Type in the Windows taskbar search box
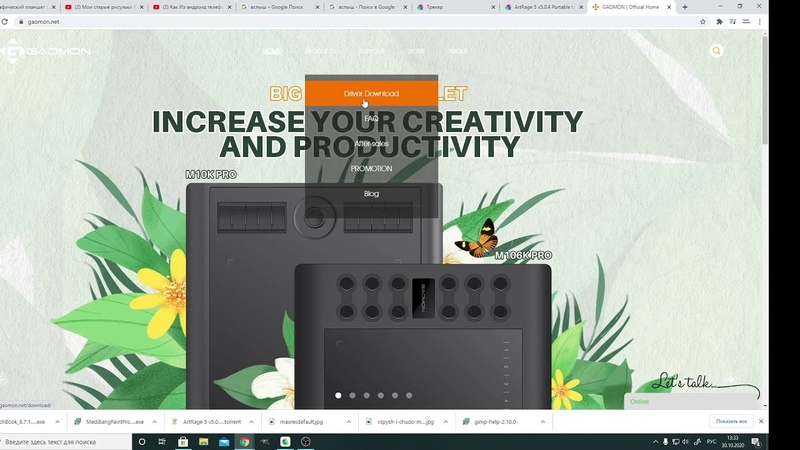The height and width of the screenshot is (450, 800). (65, 441)
